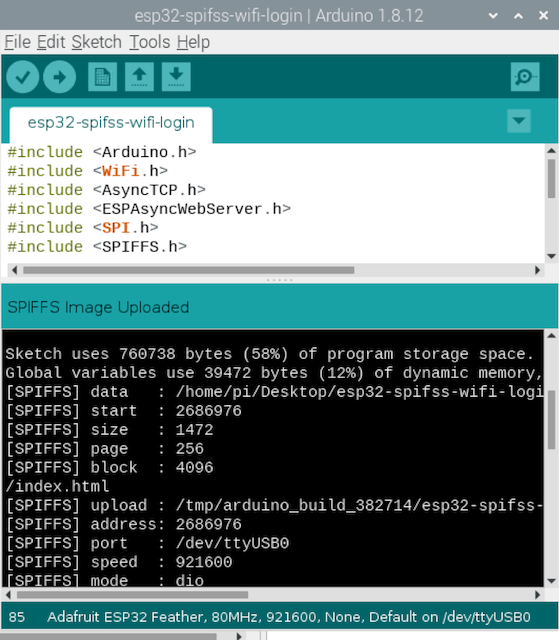Open the File menu
The width and height of the screenshot is (559, 640).
coord(18,42)
